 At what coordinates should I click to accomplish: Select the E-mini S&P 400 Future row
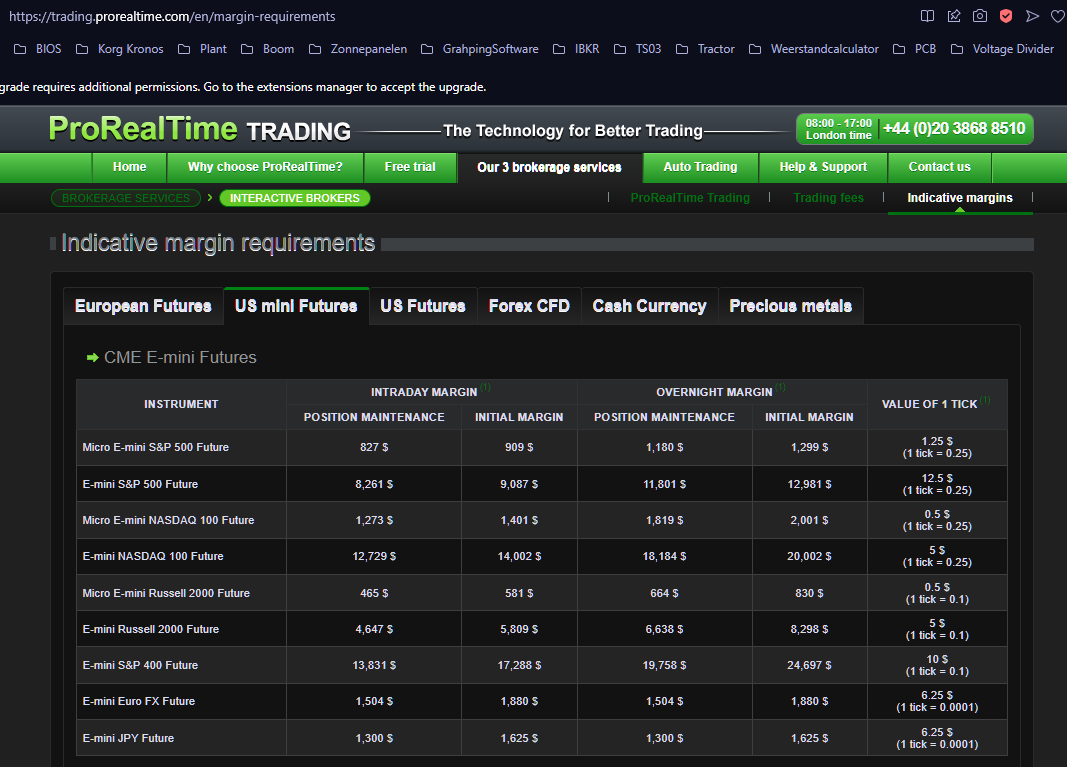[x=542, y=665]
